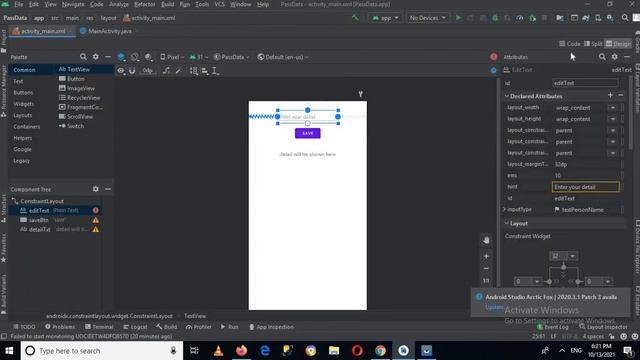Open the Tools menu
Image resolution: width=640 pixels, height=360 pixels.
pyautogui.click(x=202, y=4)
